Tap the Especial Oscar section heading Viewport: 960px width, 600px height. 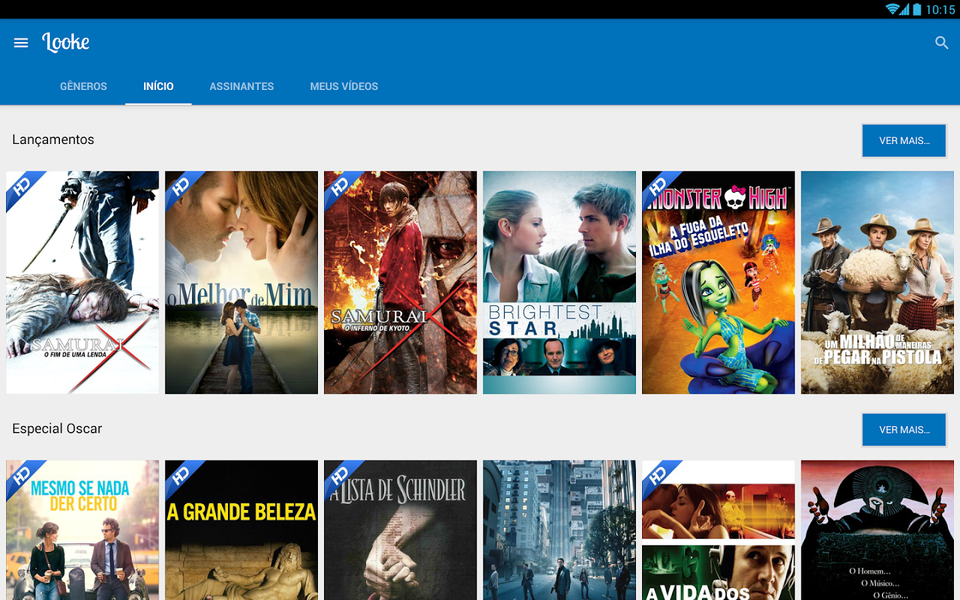point(57,429)
